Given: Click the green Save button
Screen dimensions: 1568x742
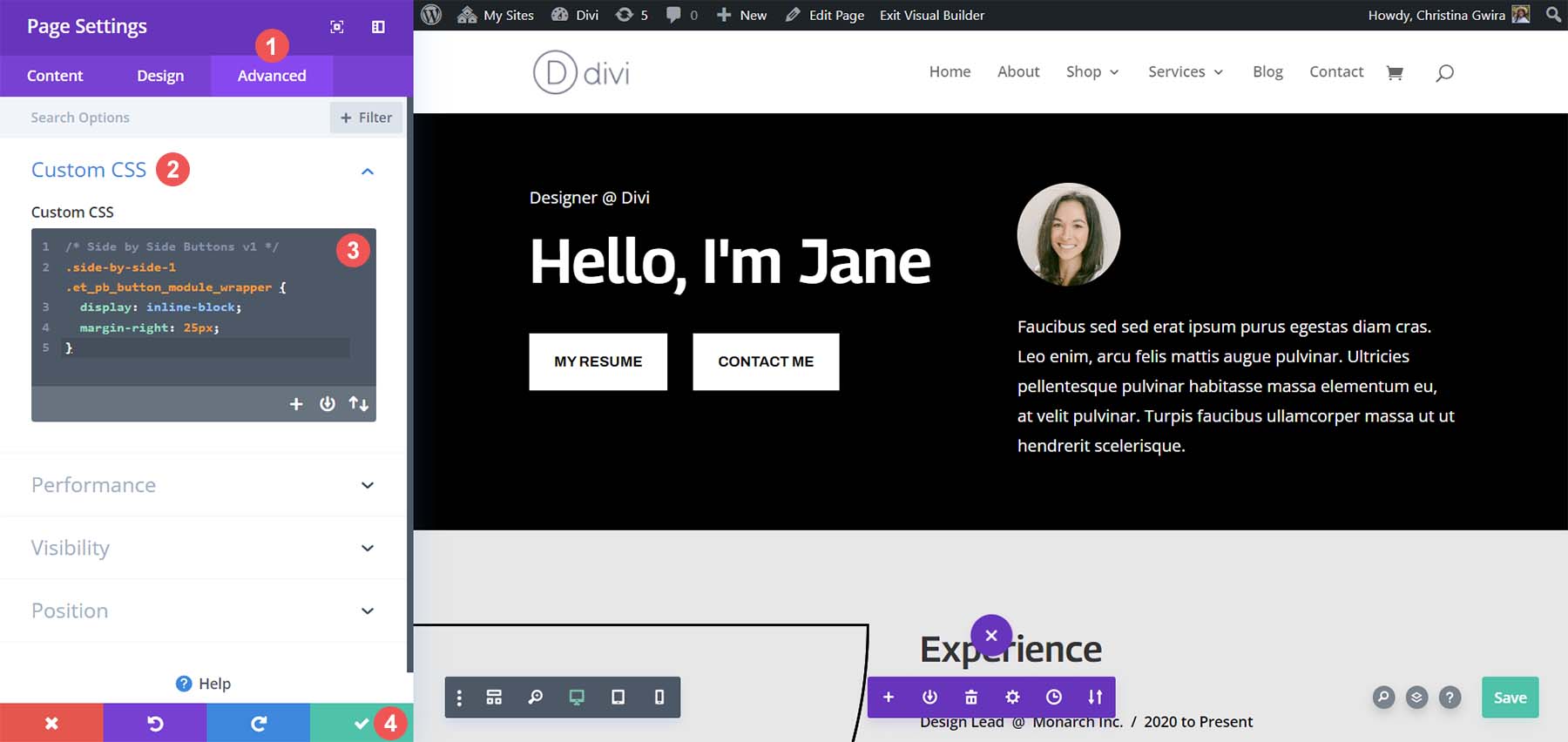Looking at the screenshot, I should coord(1510,698).
